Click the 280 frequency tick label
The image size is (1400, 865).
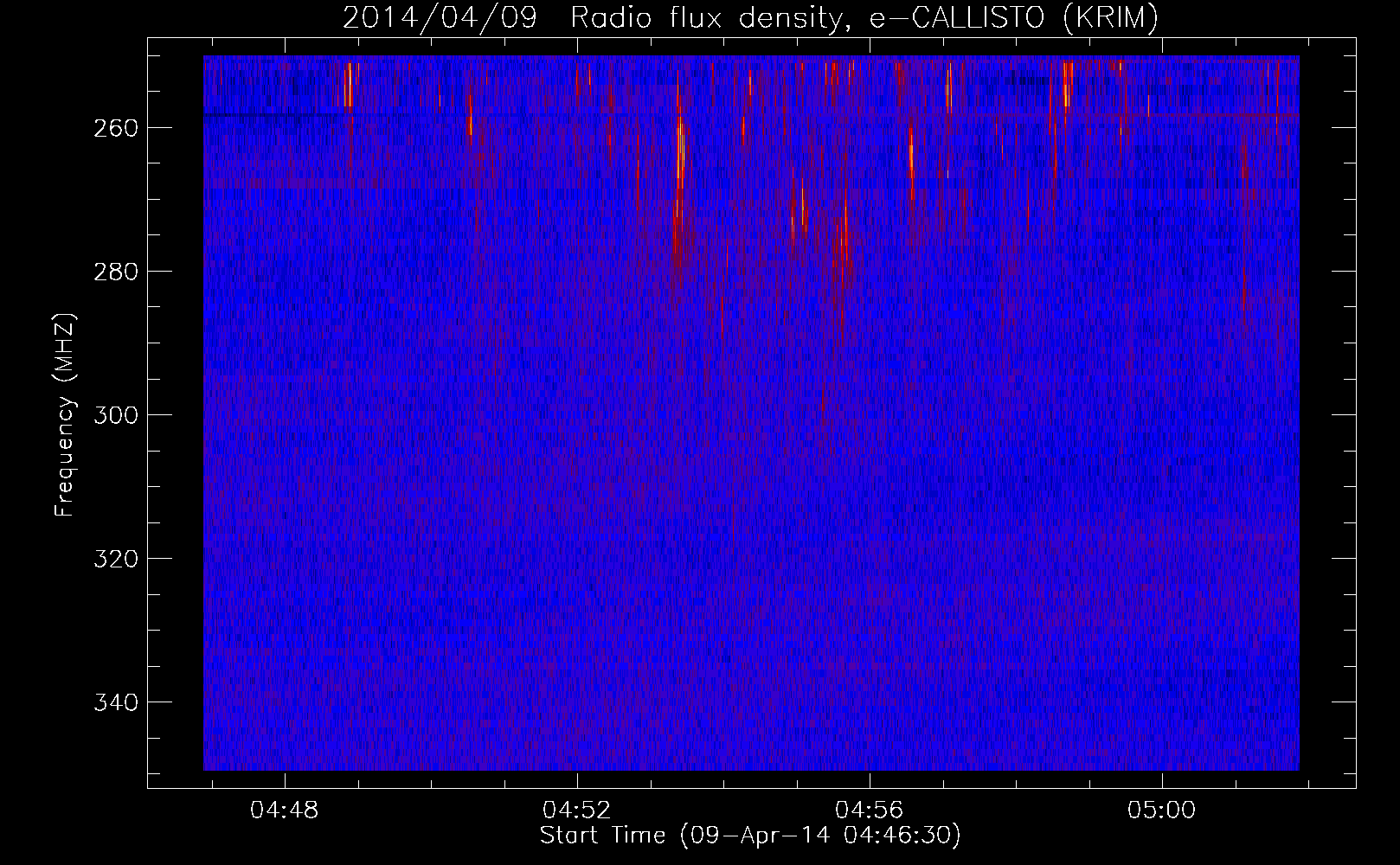(x=114, y=272)
